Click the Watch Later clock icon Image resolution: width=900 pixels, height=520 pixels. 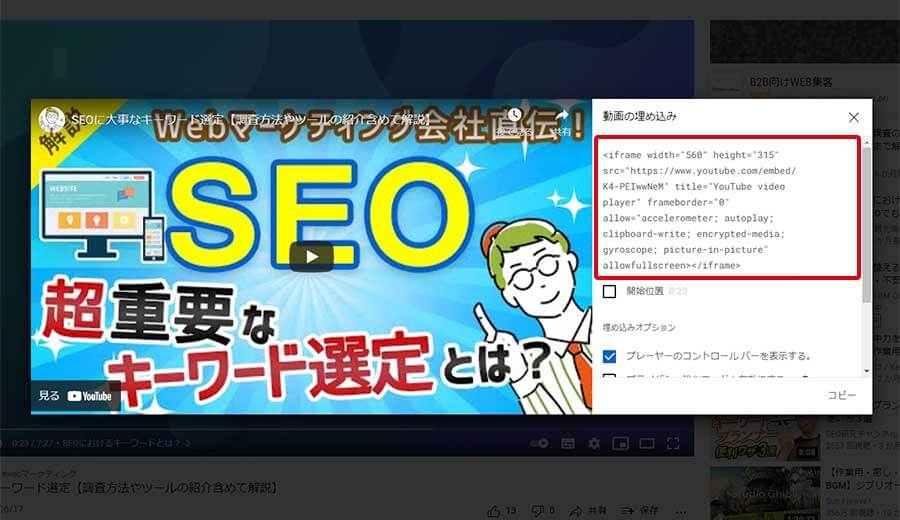click(x=514, y=115)
